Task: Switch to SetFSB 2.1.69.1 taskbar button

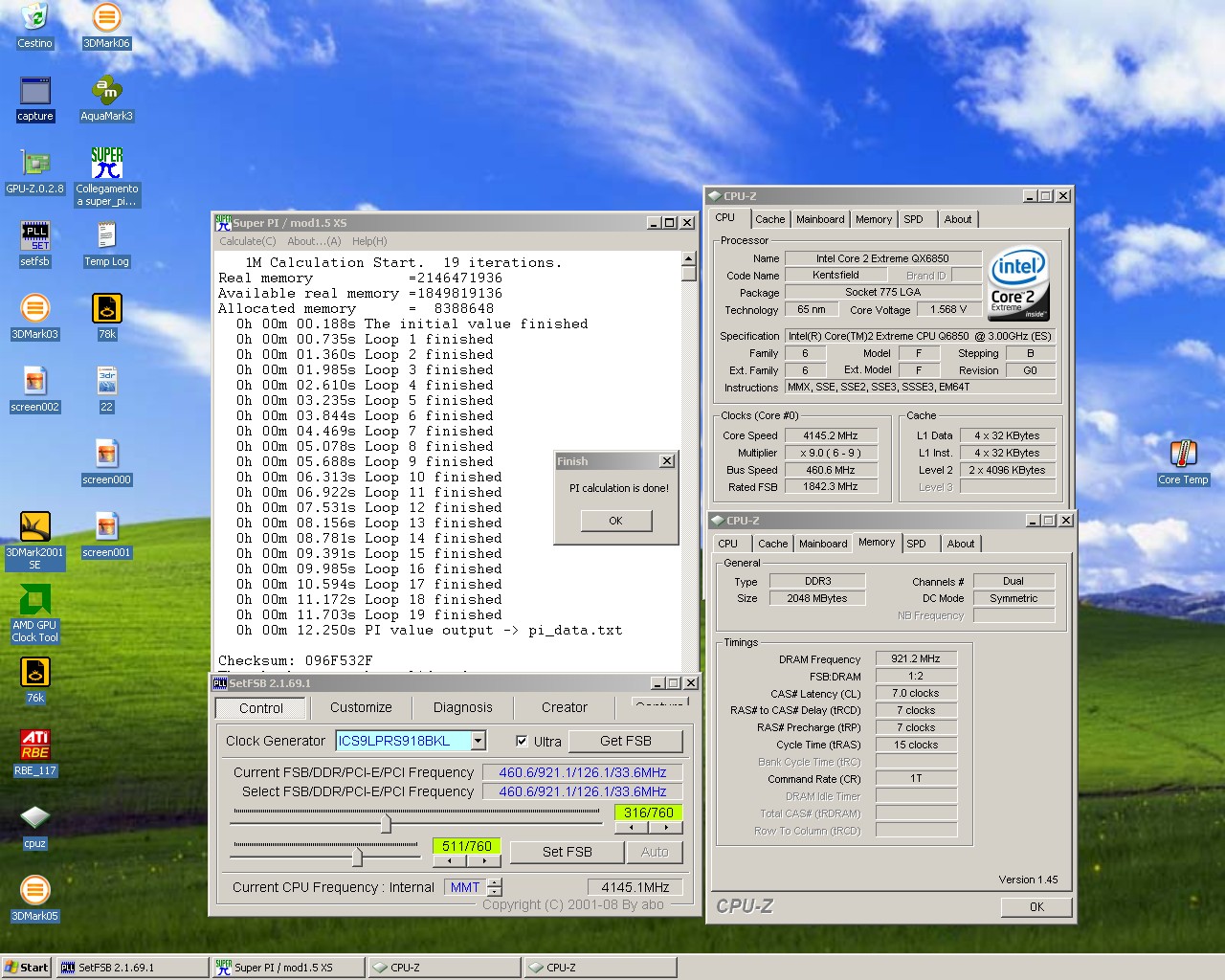Action: (x=132, y=968)
